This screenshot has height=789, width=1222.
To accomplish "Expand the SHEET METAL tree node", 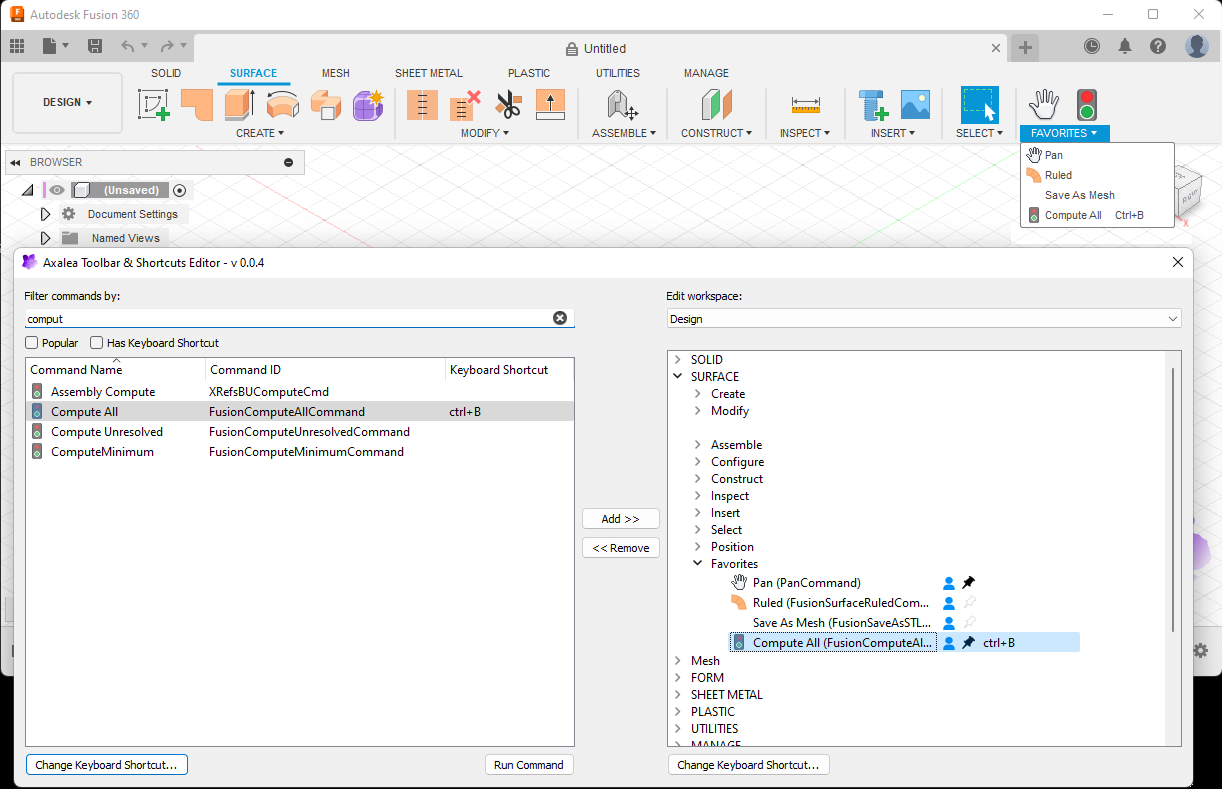I will click(x=677, y=695).
